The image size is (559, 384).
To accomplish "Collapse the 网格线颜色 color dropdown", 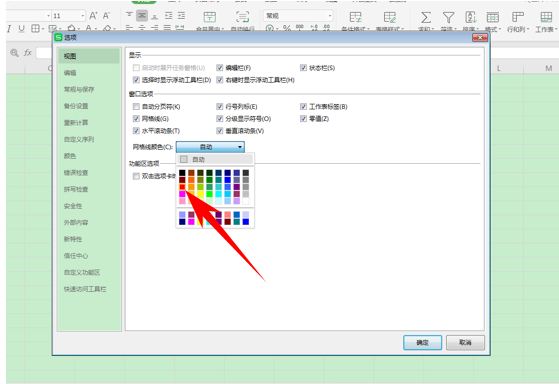I will coord(210,147).
